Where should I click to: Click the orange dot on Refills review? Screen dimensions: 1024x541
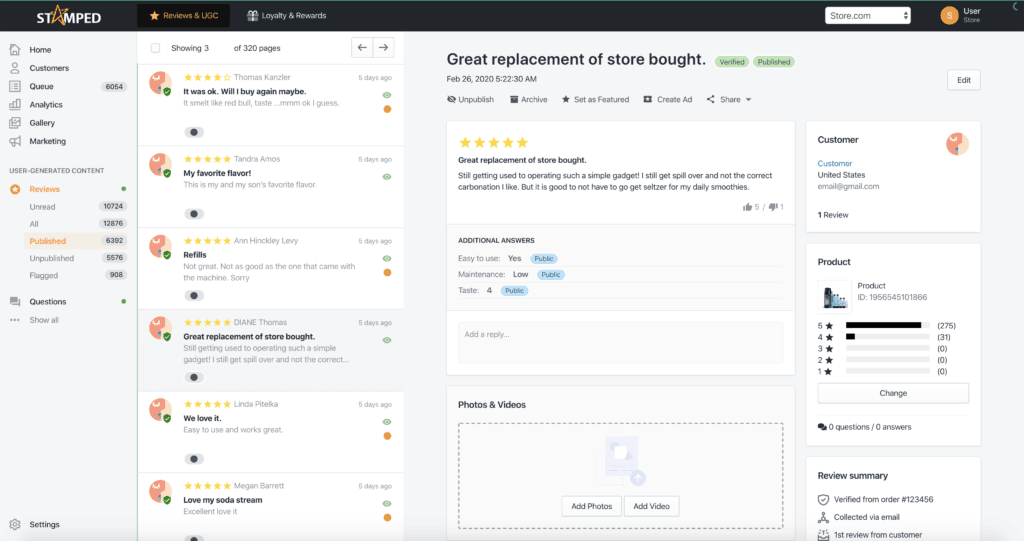coord(387,272)
